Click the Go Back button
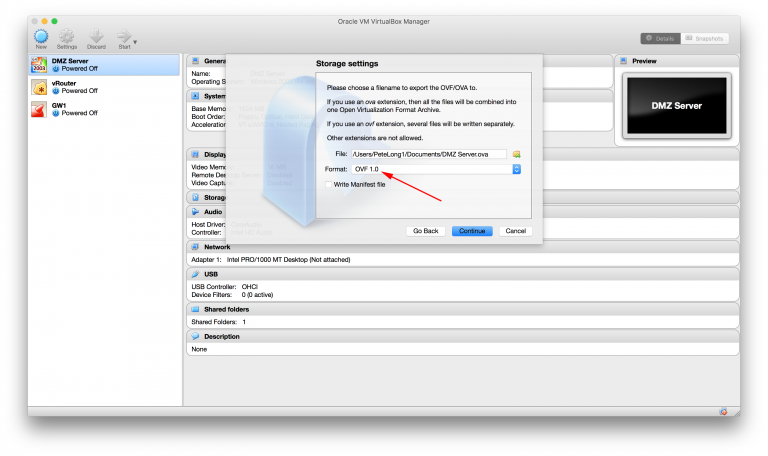Viewport: 768px width, 456px height. click(425, 231)
